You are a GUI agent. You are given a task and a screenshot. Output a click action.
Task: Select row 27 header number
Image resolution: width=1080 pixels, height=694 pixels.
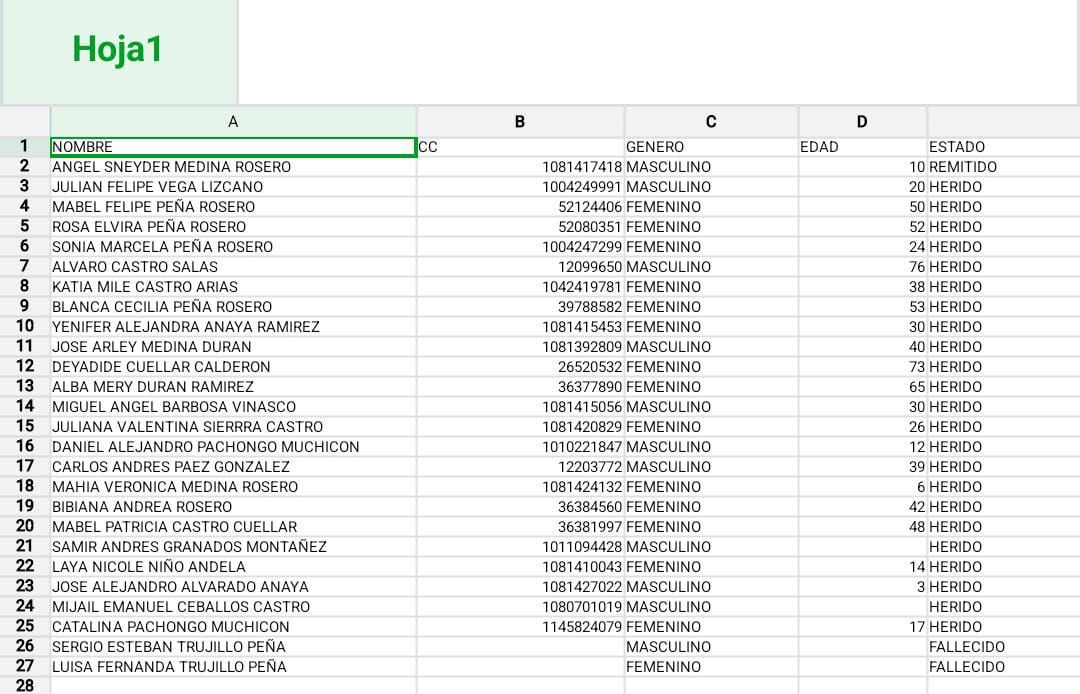[x=25, y=666]
